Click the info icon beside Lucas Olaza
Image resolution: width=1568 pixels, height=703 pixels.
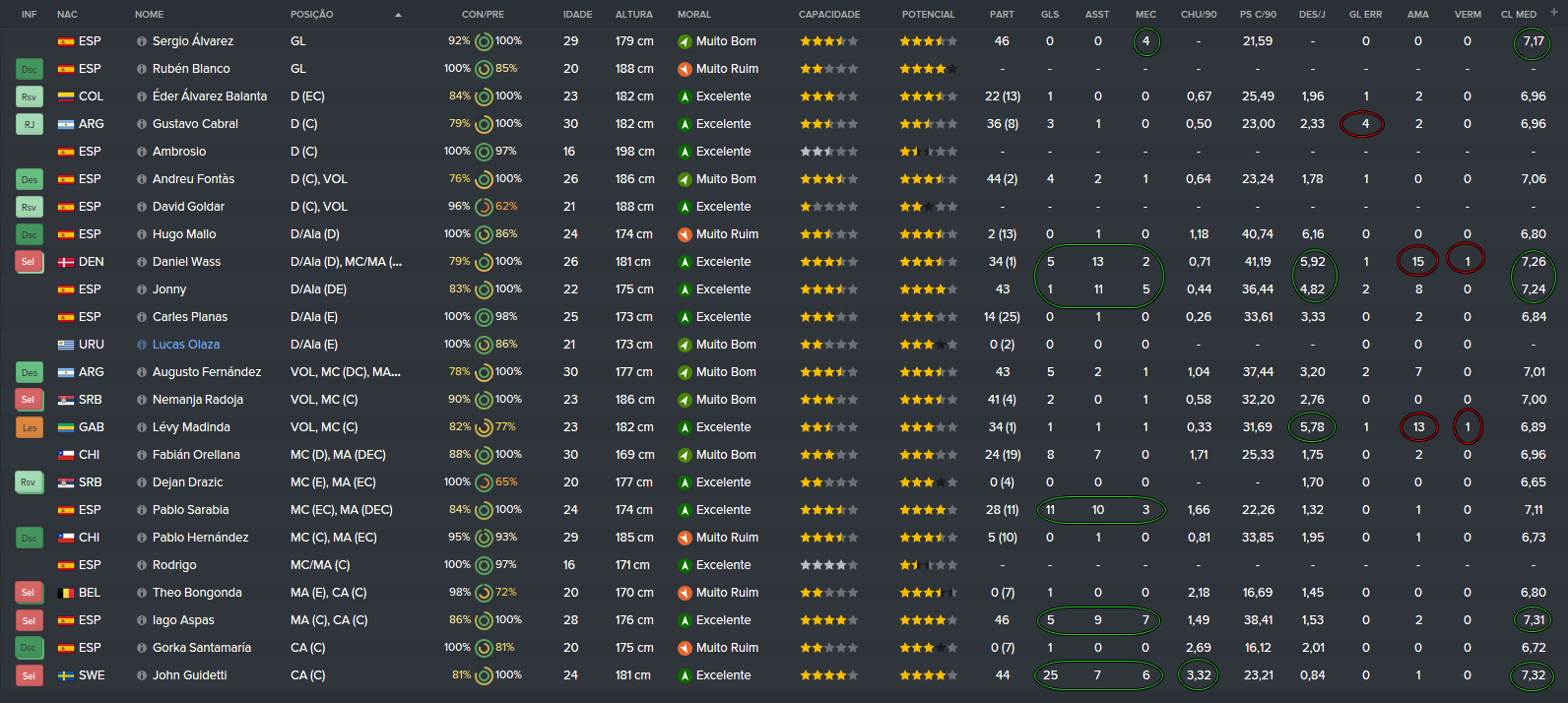click(x=142, y=345)
